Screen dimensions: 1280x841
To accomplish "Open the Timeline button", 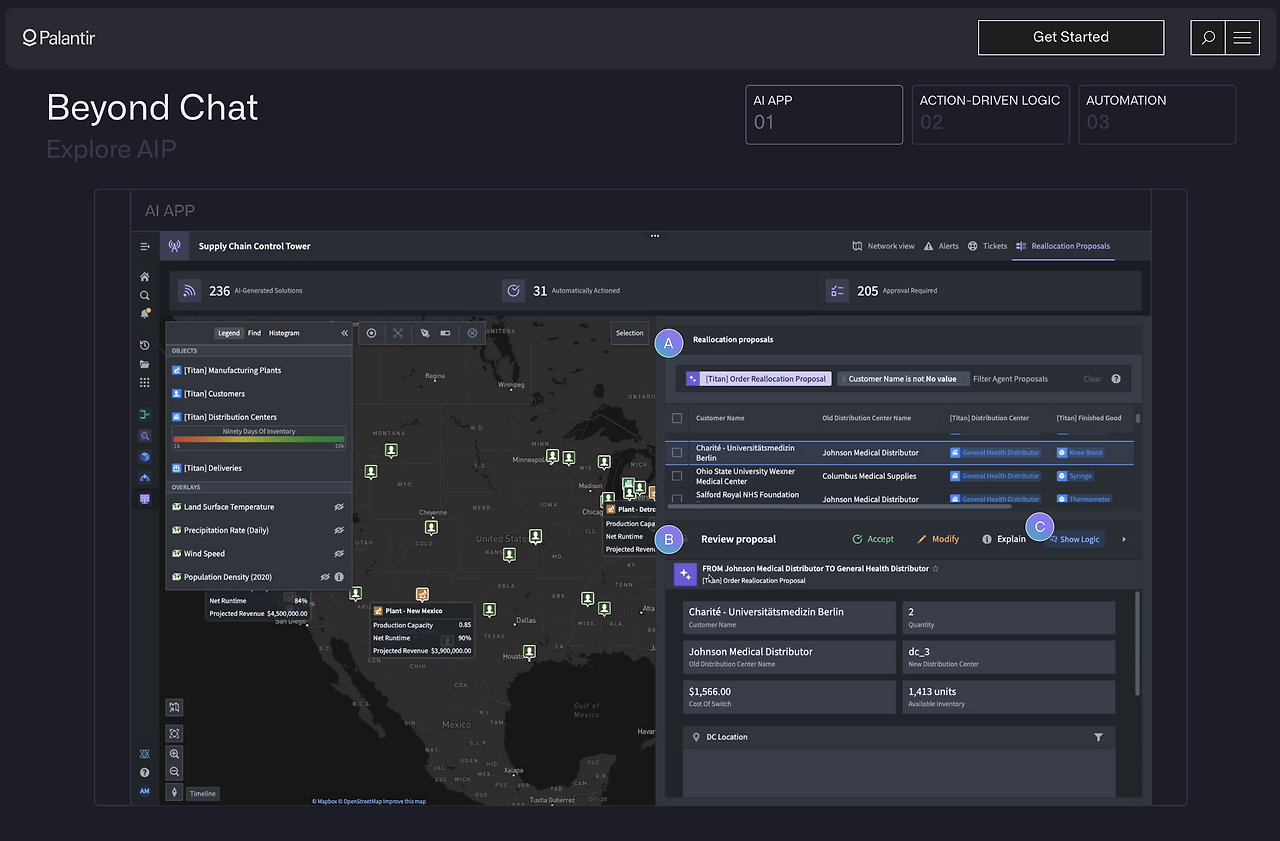I will coord(203,793).
